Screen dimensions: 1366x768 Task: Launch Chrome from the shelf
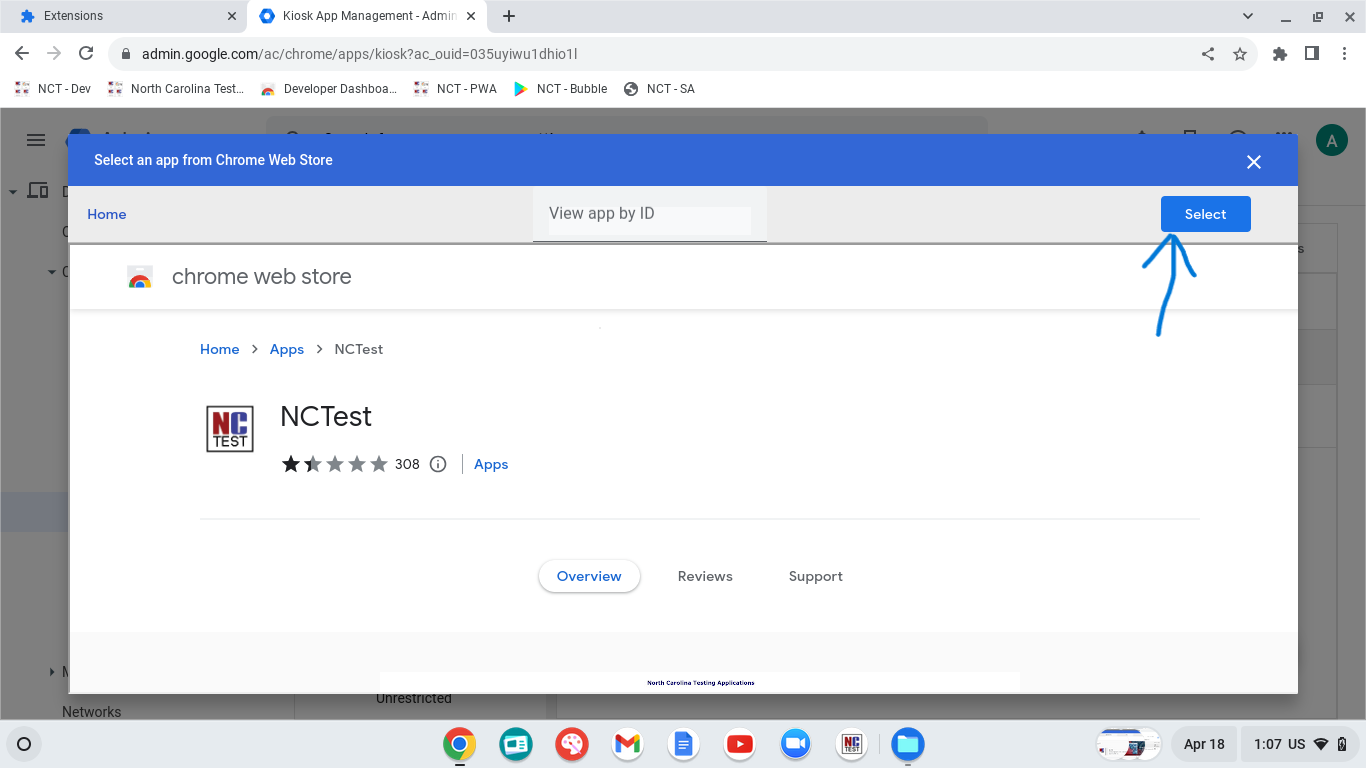[460, 744]
